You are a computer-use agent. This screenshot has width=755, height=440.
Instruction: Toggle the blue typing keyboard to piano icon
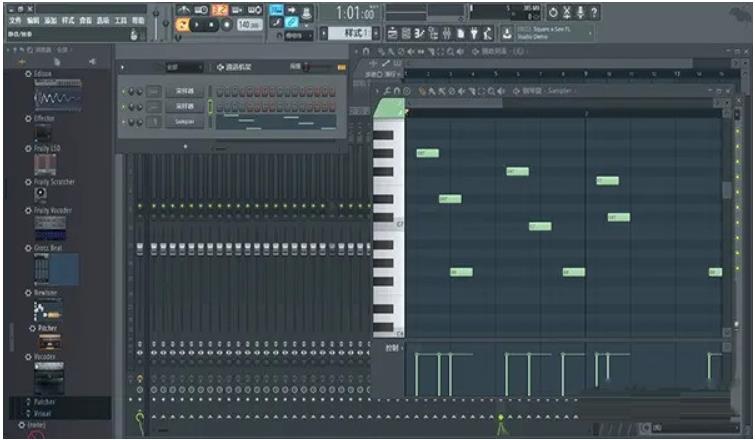[x=276, y=10]
